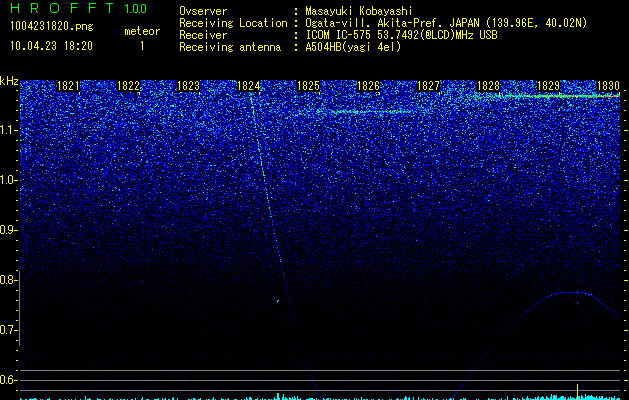
Task: Click the 1823 time marker
Action: tap(189, 86)
